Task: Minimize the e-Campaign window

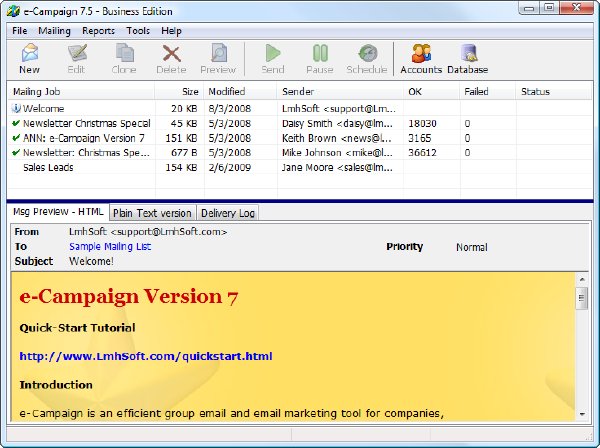Action: (x=529, y=8)
